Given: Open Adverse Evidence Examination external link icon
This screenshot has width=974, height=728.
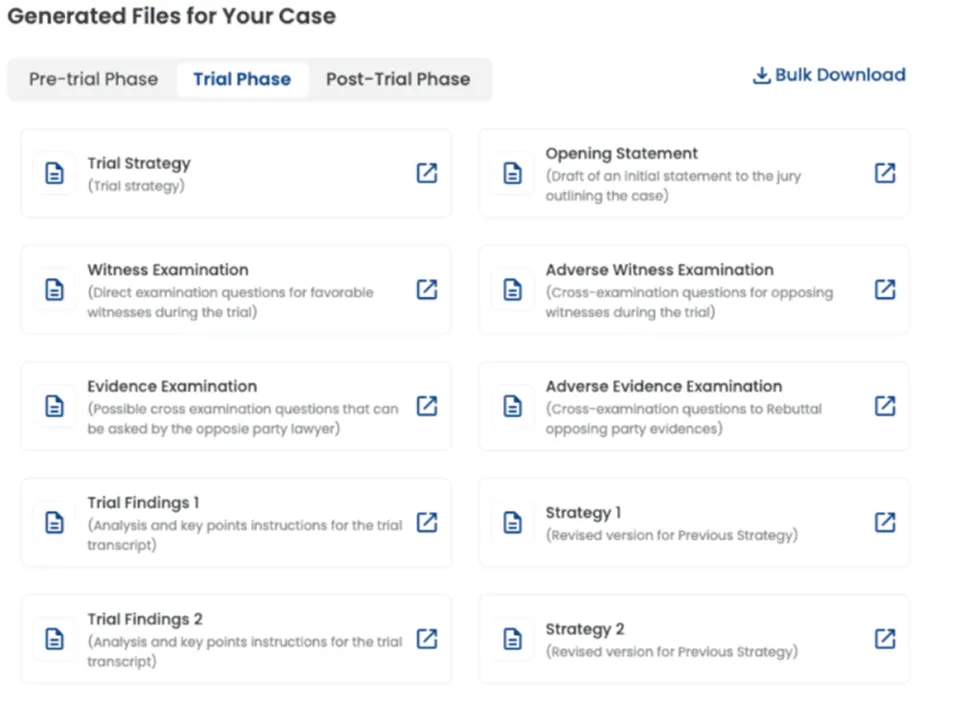Looking at the screenshot, I should point(885,406).
